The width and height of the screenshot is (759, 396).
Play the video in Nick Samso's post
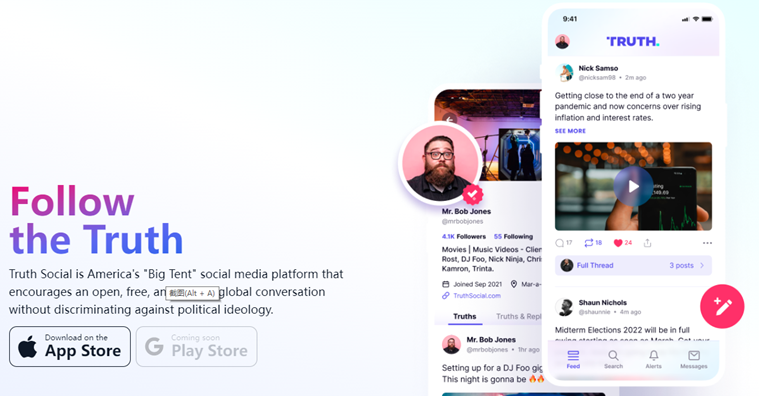click(633, 186)
